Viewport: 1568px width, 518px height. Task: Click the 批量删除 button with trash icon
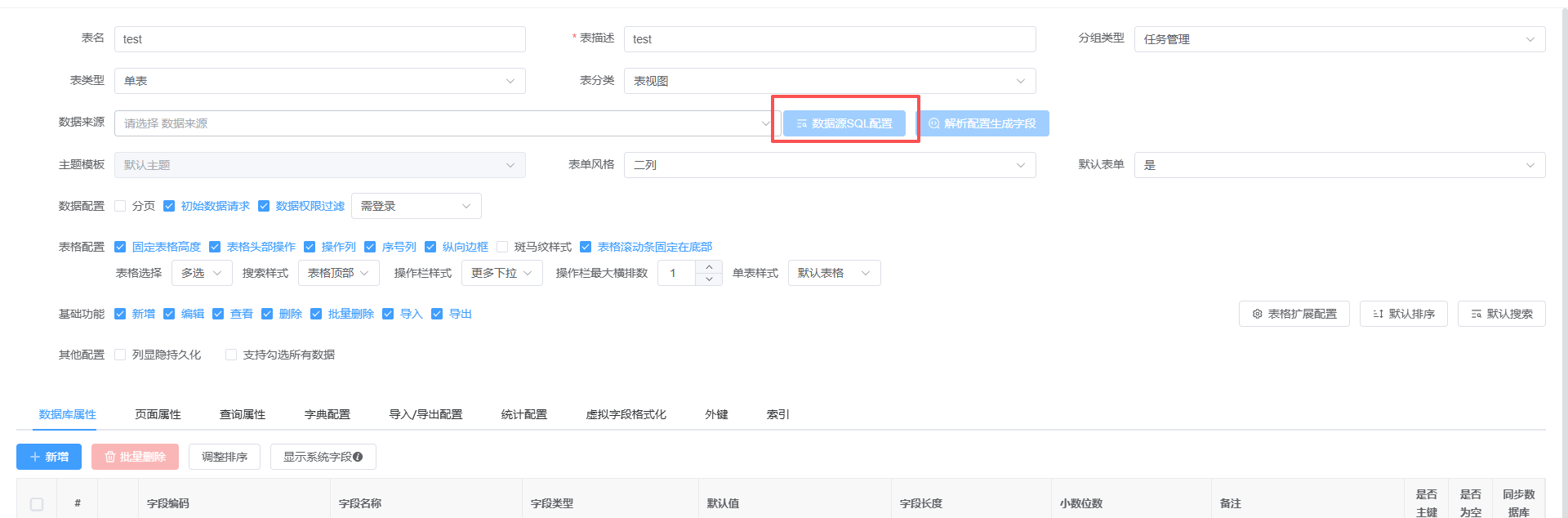[x=135, y=458]
